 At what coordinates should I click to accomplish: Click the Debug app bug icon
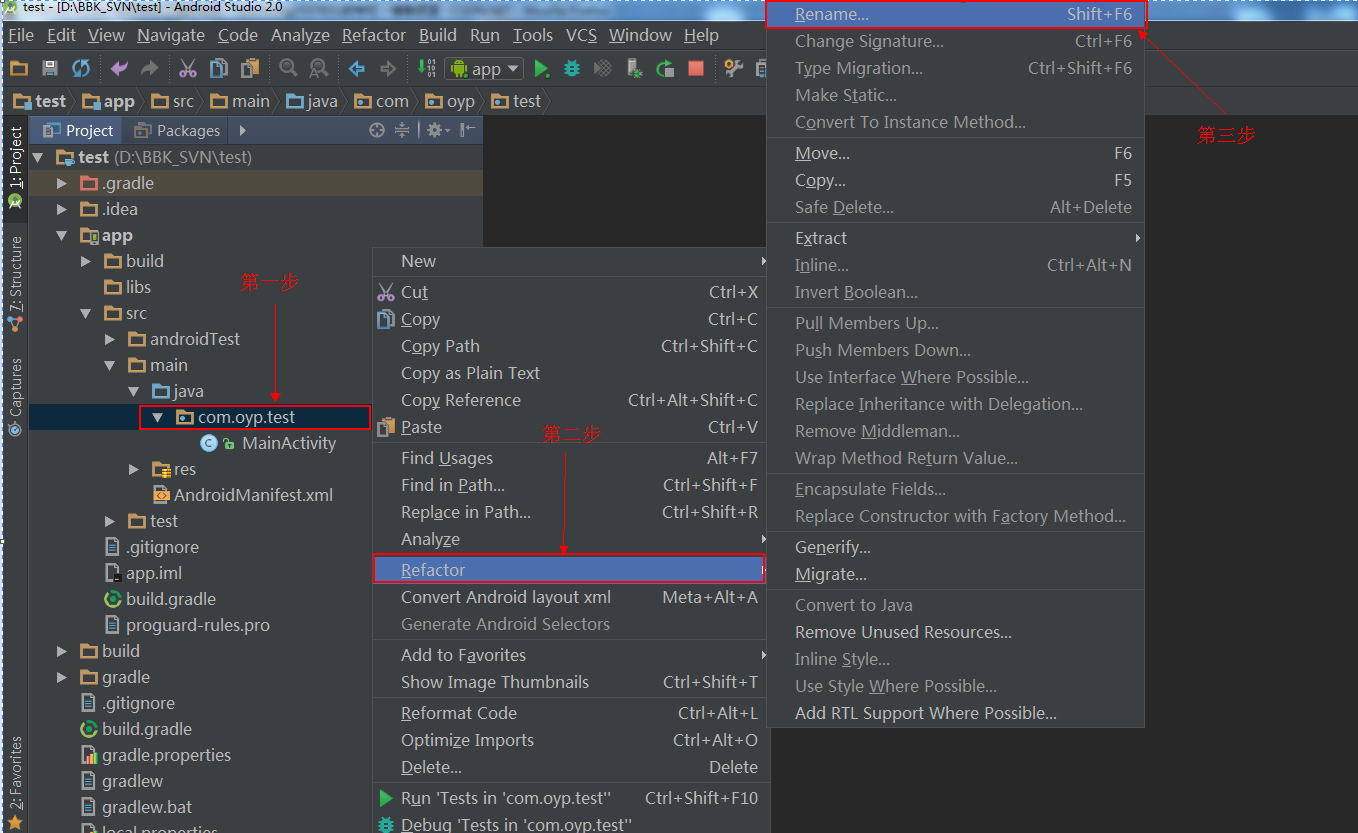tap(572, 68)
